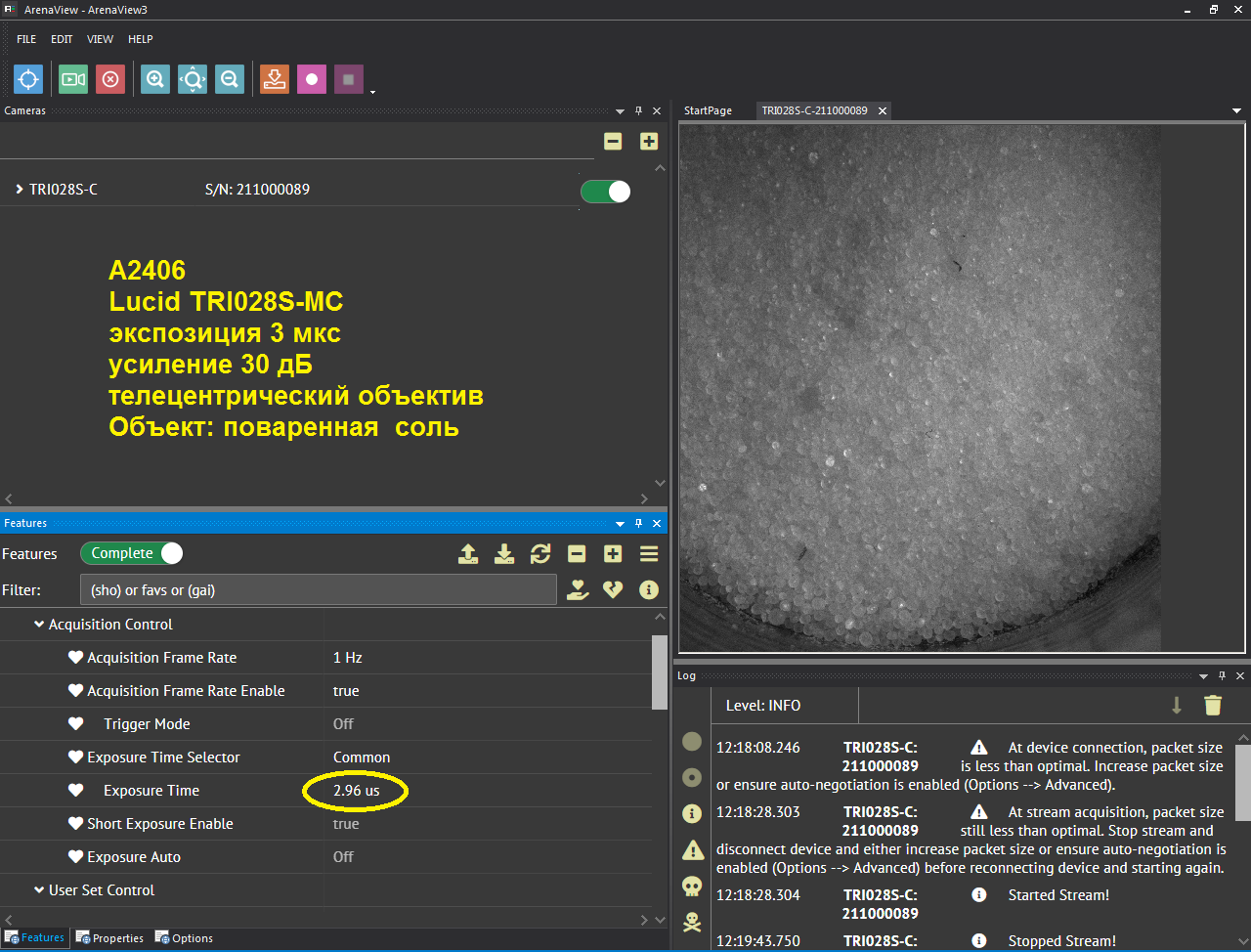Toggle the TRI028S-C camera connection switch
This screenshot has width=1251, height=952.
point(606,192)
